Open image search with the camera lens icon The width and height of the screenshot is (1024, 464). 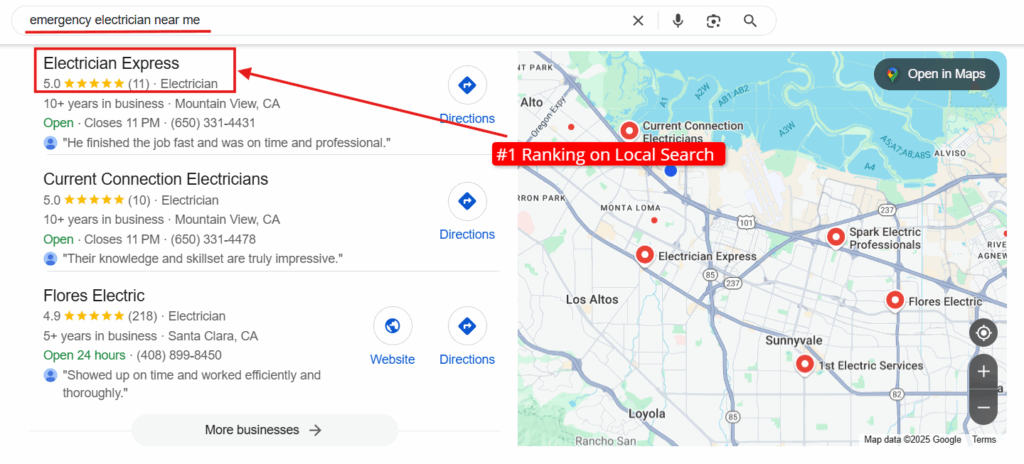[x=713, y=21]
